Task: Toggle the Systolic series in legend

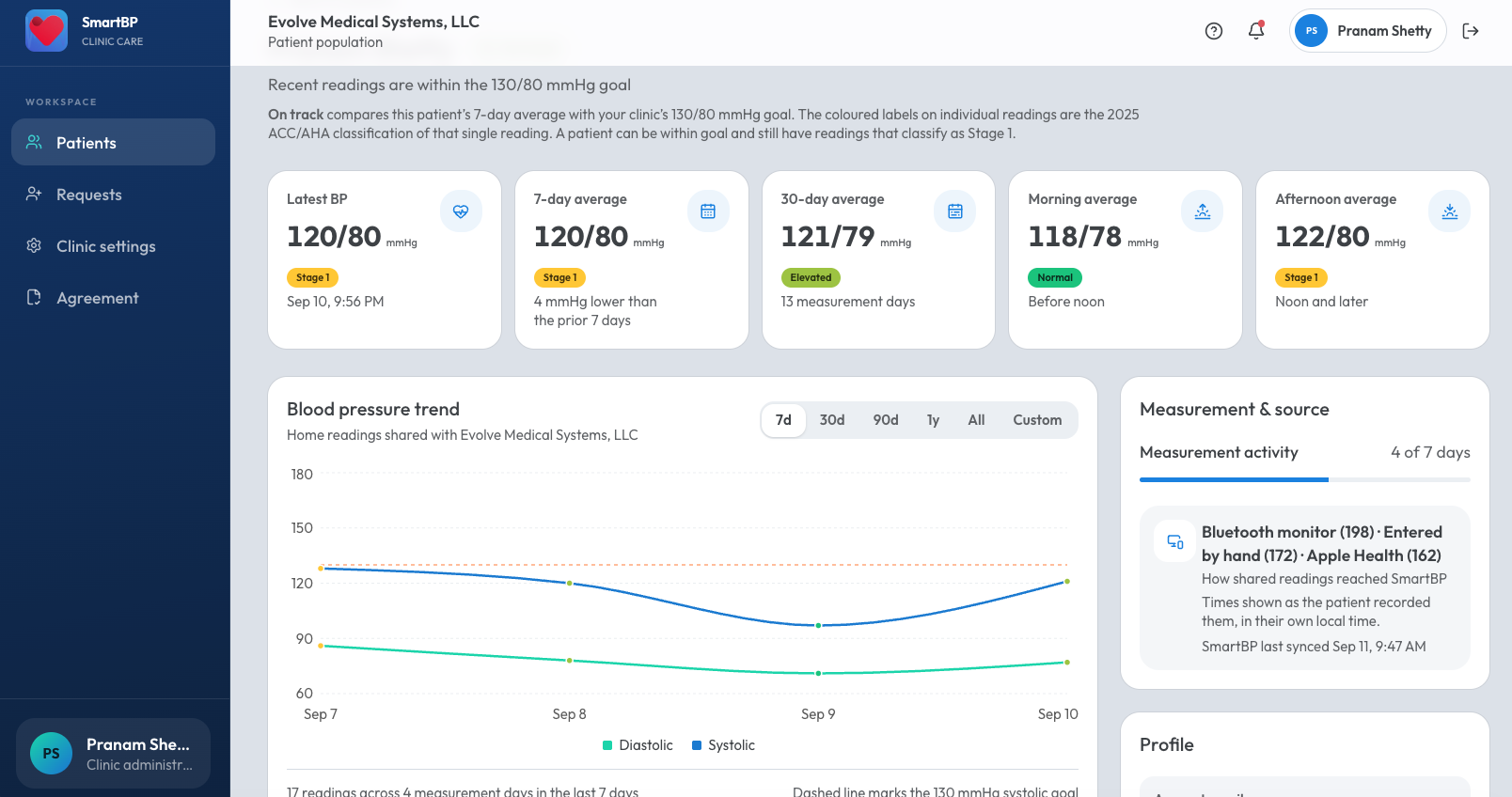Action: coord(723,745)
